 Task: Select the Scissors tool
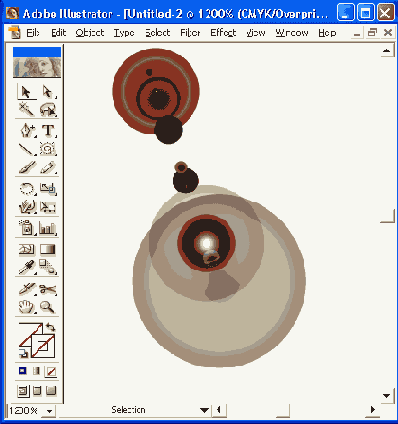coord(48,289)
